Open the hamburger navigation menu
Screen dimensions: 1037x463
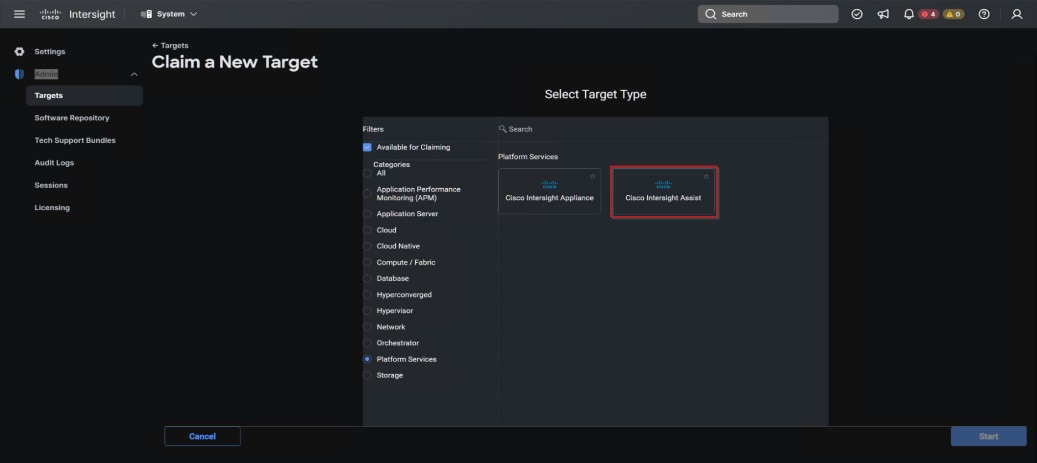[19, 14]
